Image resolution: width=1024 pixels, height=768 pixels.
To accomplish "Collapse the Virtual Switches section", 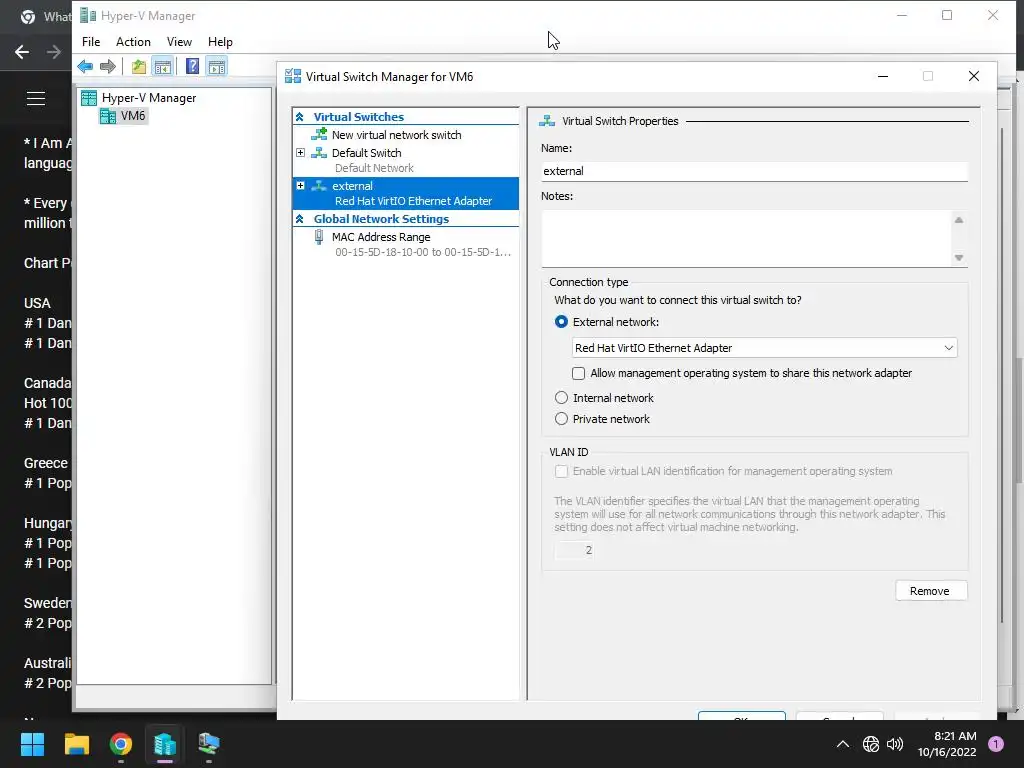I will coord(300,117).
